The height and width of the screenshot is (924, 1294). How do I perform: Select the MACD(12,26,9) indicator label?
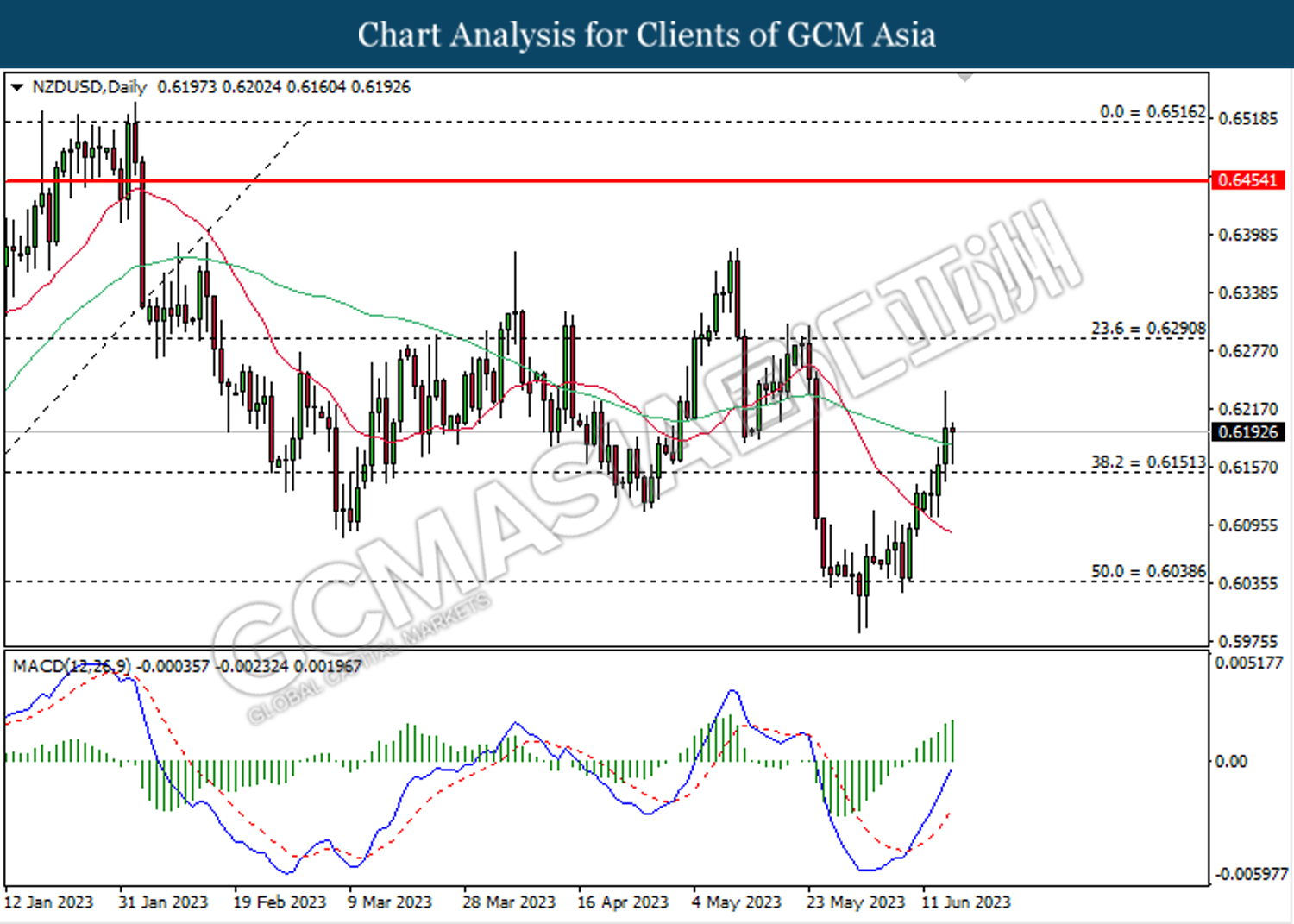tap(72, 666)
